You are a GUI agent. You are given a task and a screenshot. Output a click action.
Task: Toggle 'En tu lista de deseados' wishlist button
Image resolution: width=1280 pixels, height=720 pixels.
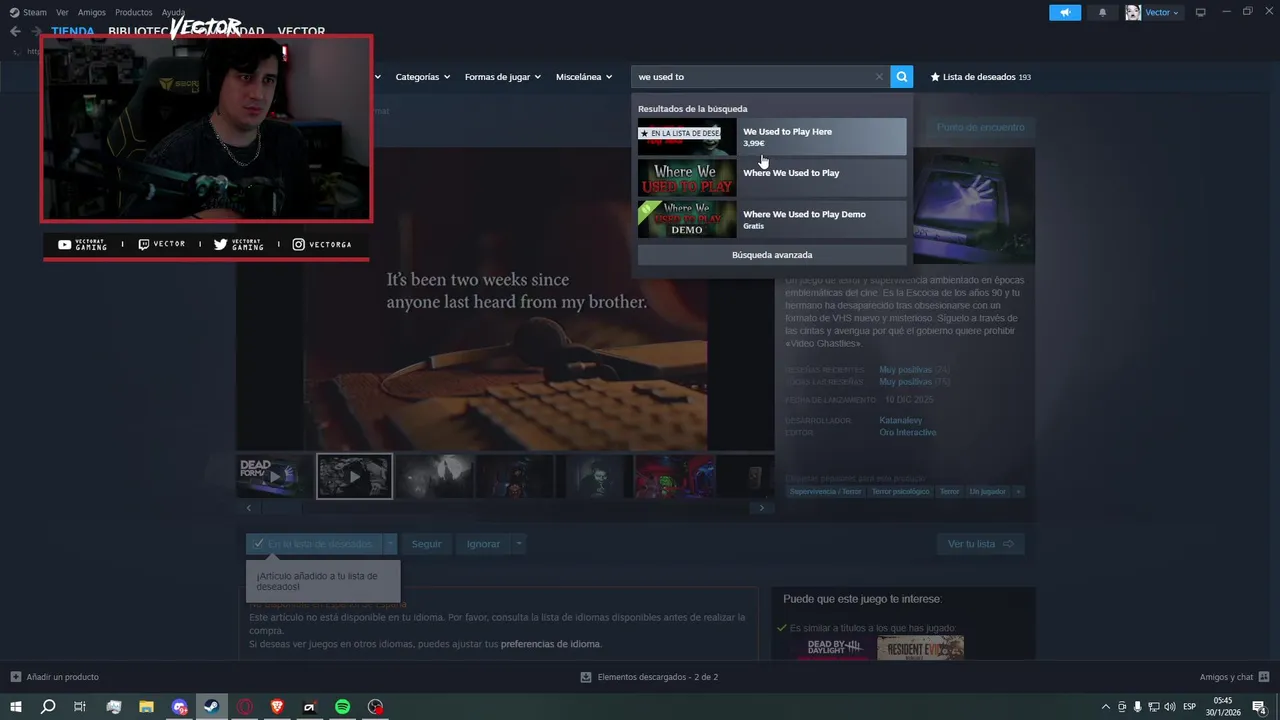pyautogui.click(x=314, y=544)
